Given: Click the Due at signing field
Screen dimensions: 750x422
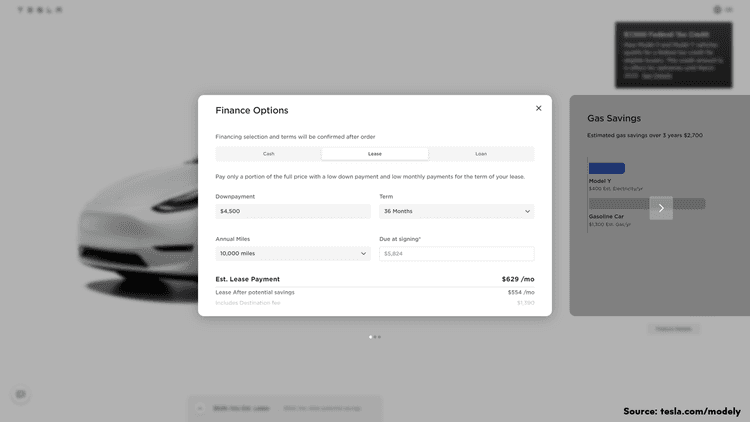Looking at the screenshot, I should [456, 254].
